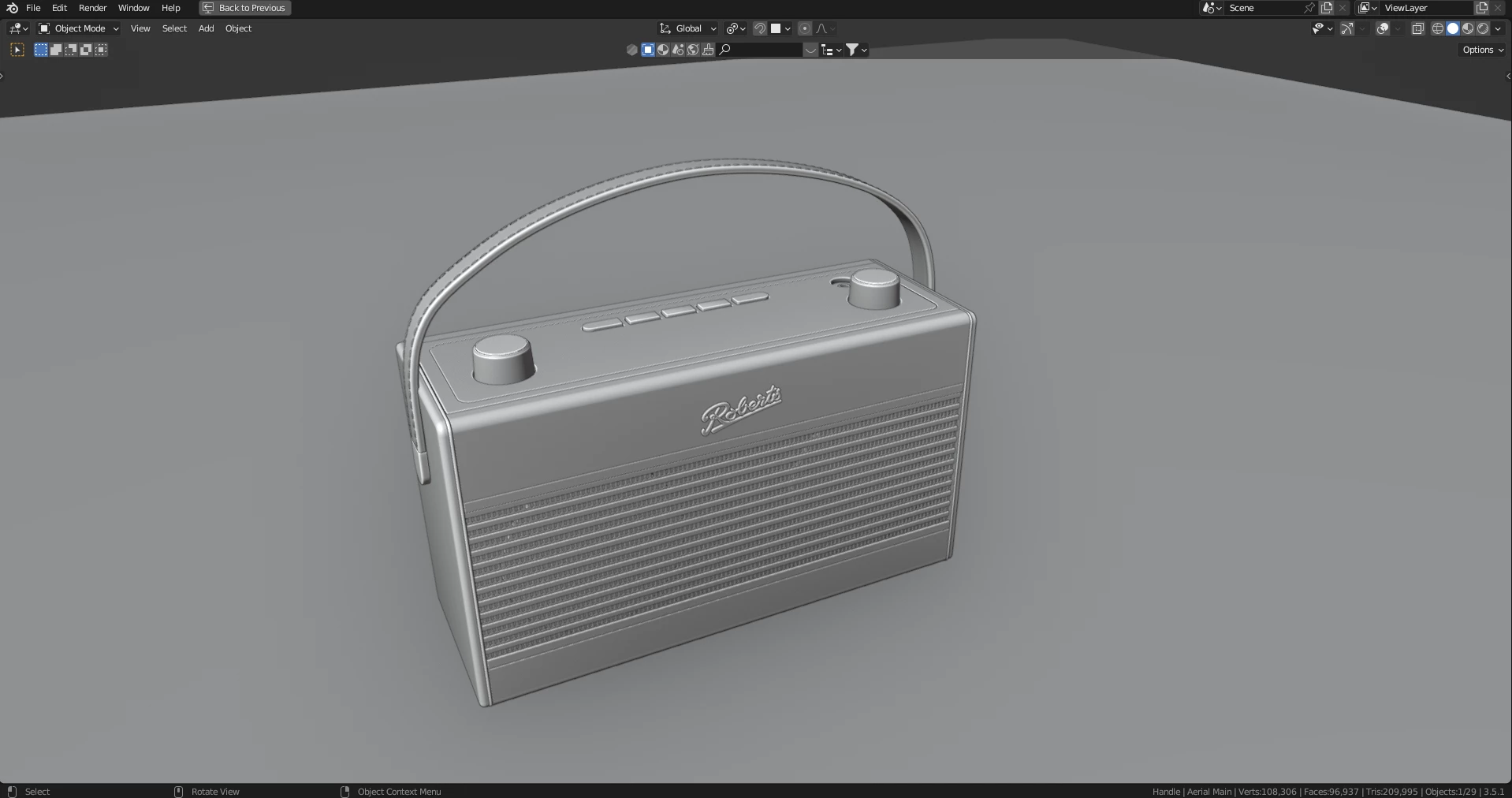Viewport: 1512px width, 798px height.
Task: Open the Edit menu
Action: point(59,8)
